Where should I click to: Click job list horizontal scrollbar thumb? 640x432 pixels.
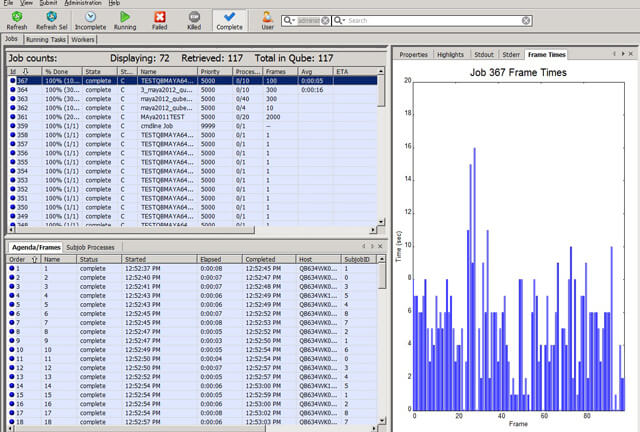coord(133,230)
